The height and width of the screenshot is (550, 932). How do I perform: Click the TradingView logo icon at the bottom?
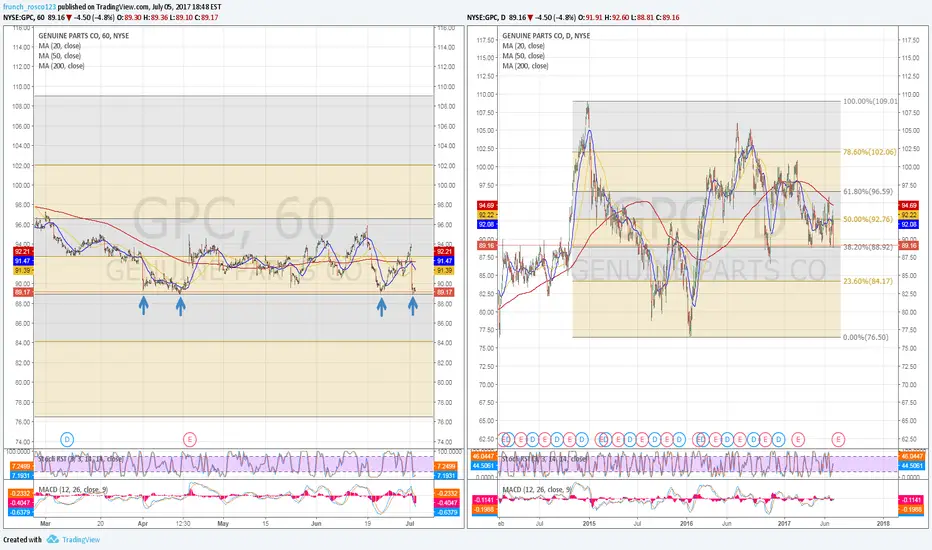[x=52, y=539]
